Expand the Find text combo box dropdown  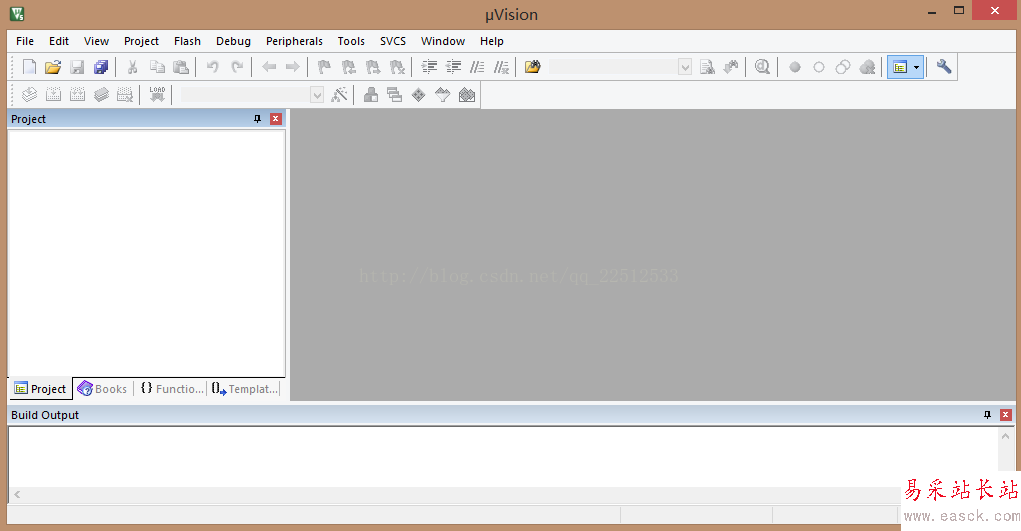coord(685,66)
